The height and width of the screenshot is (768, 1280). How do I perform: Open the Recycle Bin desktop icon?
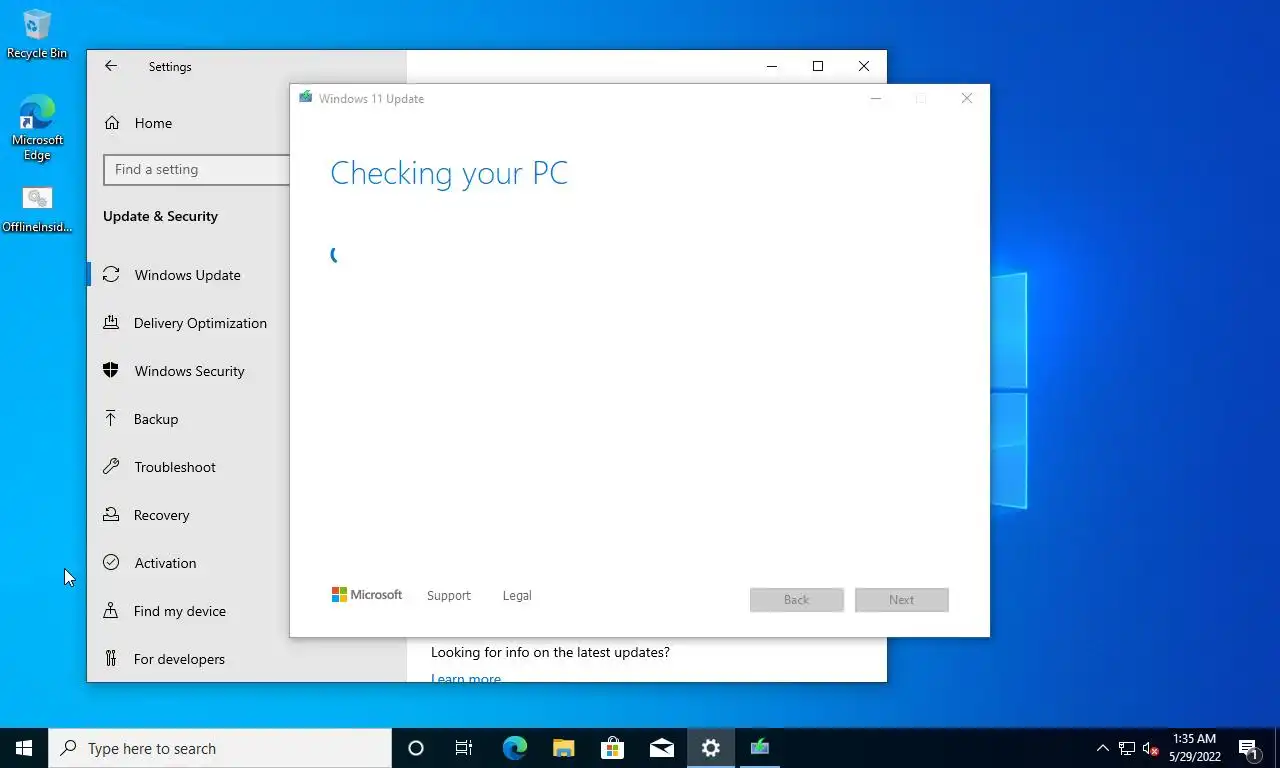[37, 34]
